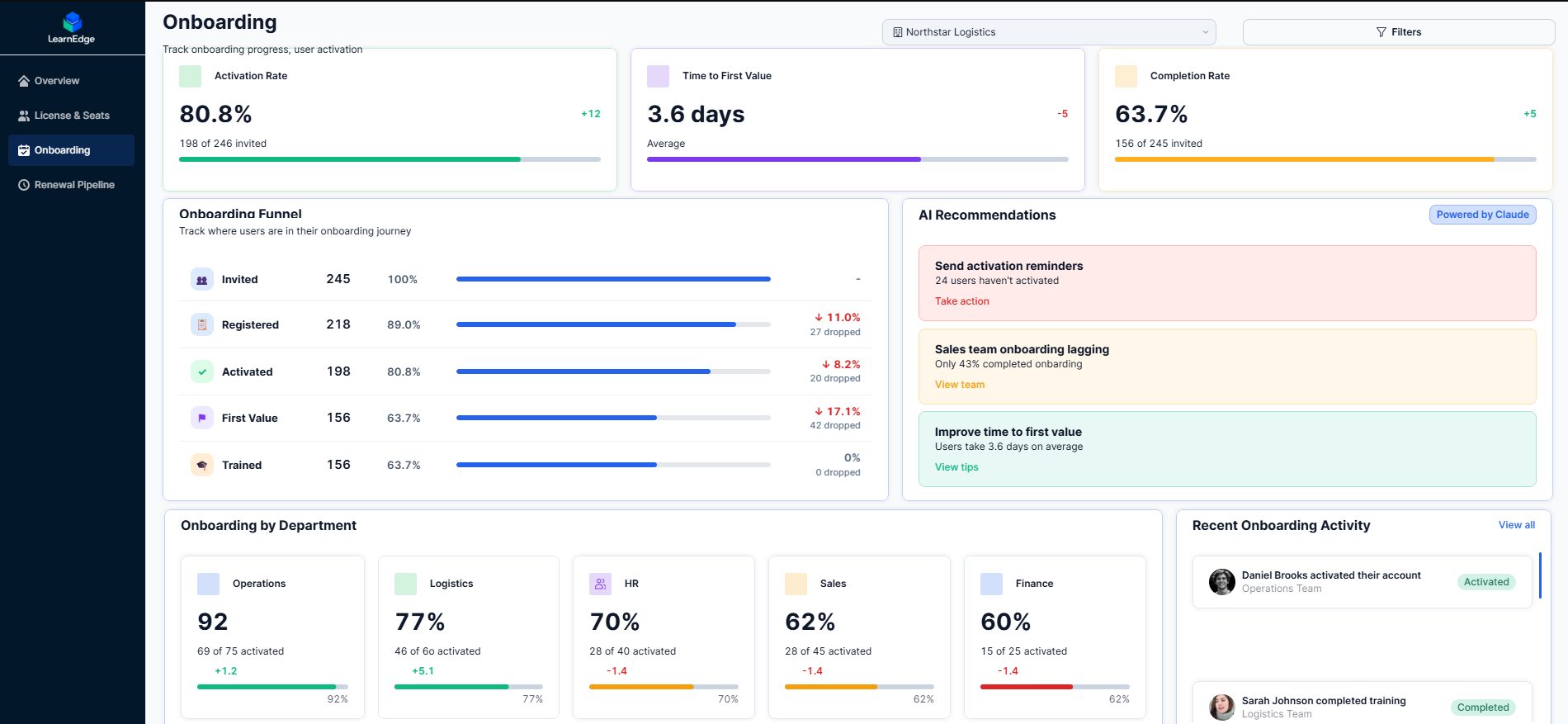
Task: Click the Operations green progress bar
Action: click(x=272, y=687)
